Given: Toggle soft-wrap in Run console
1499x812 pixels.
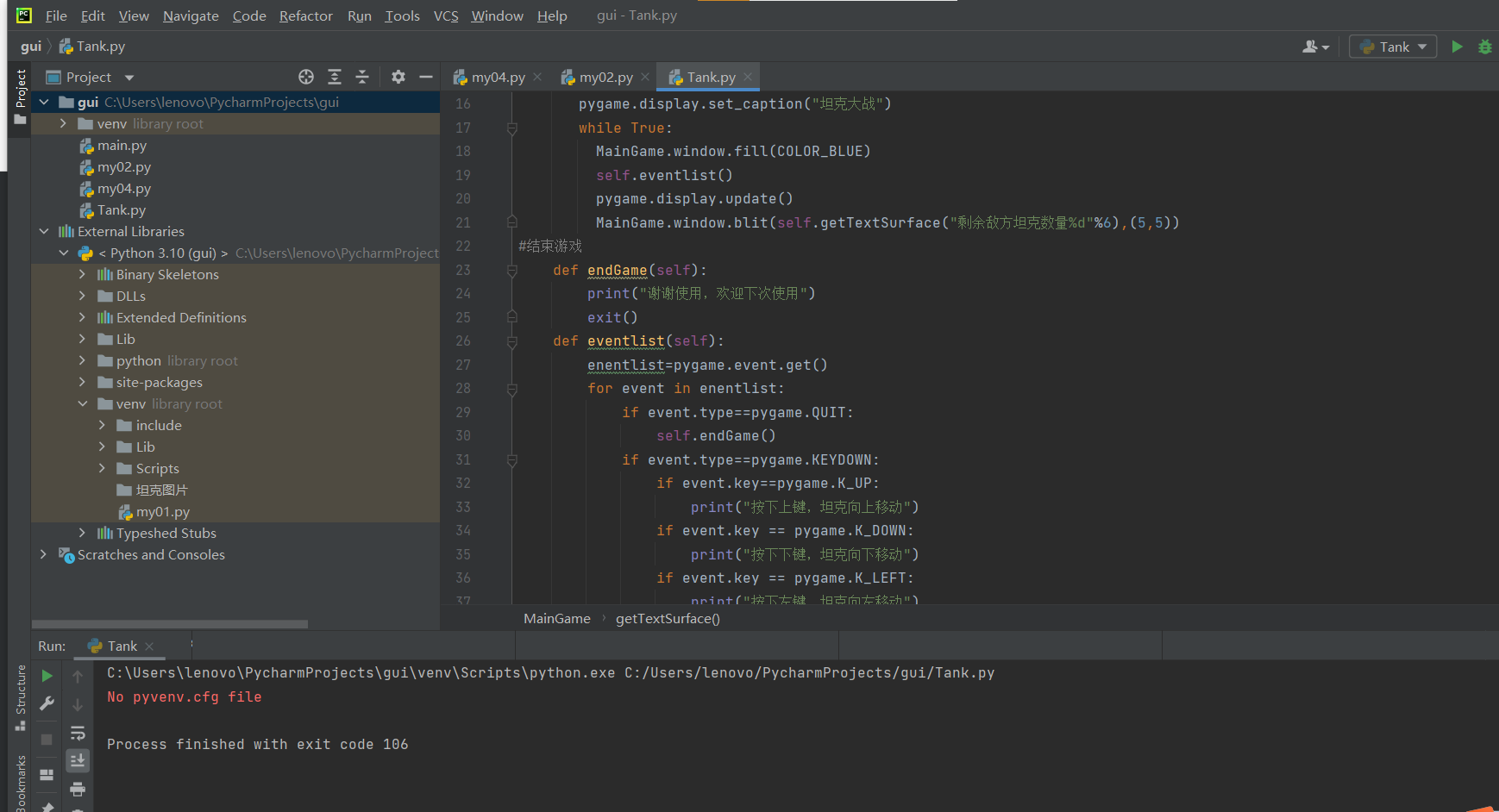Looking at the screenshot, I should click(78, 734).
